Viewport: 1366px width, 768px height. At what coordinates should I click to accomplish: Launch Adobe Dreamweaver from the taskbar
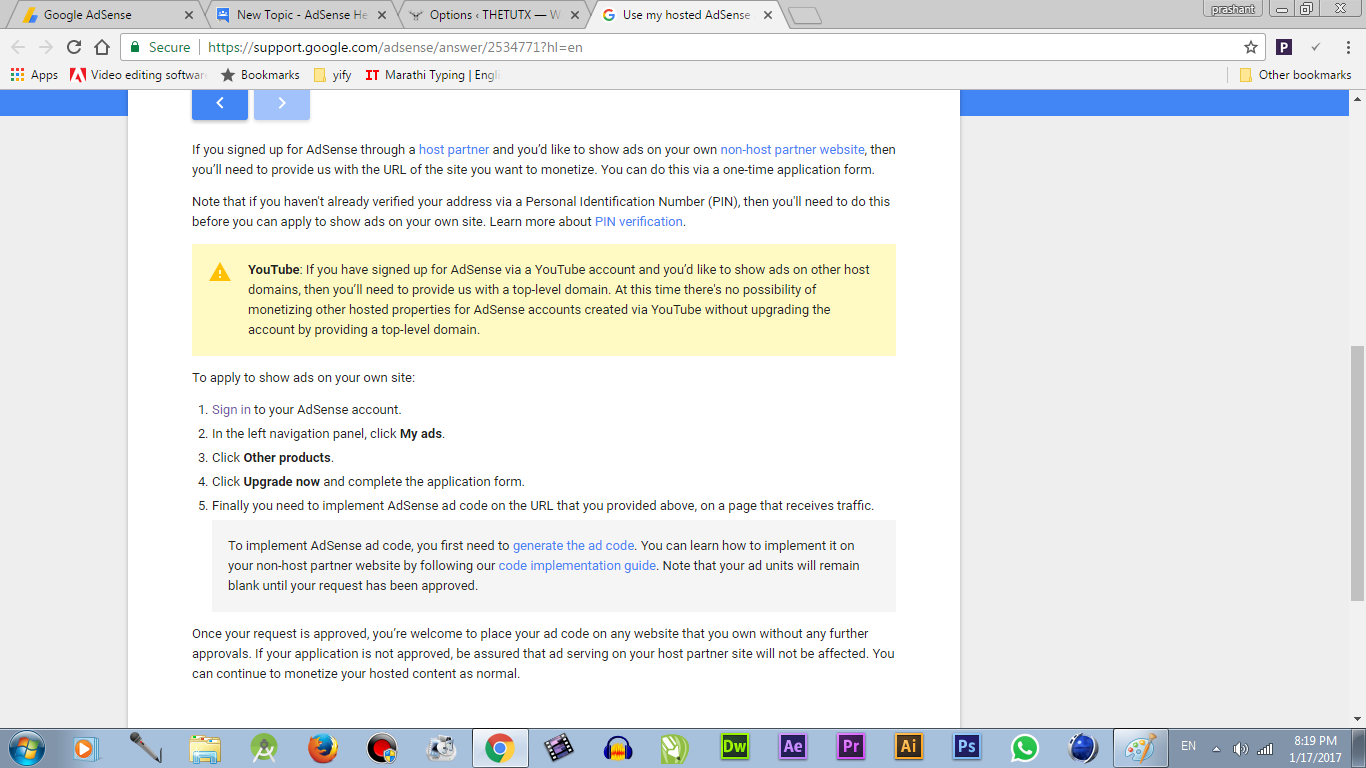click(735, 747)
